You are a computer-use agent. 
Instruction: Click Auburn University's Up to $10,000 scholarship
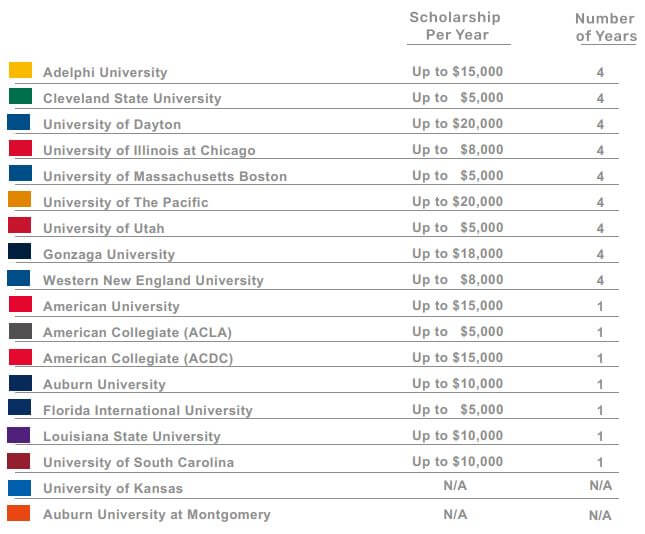coord(458,384)
